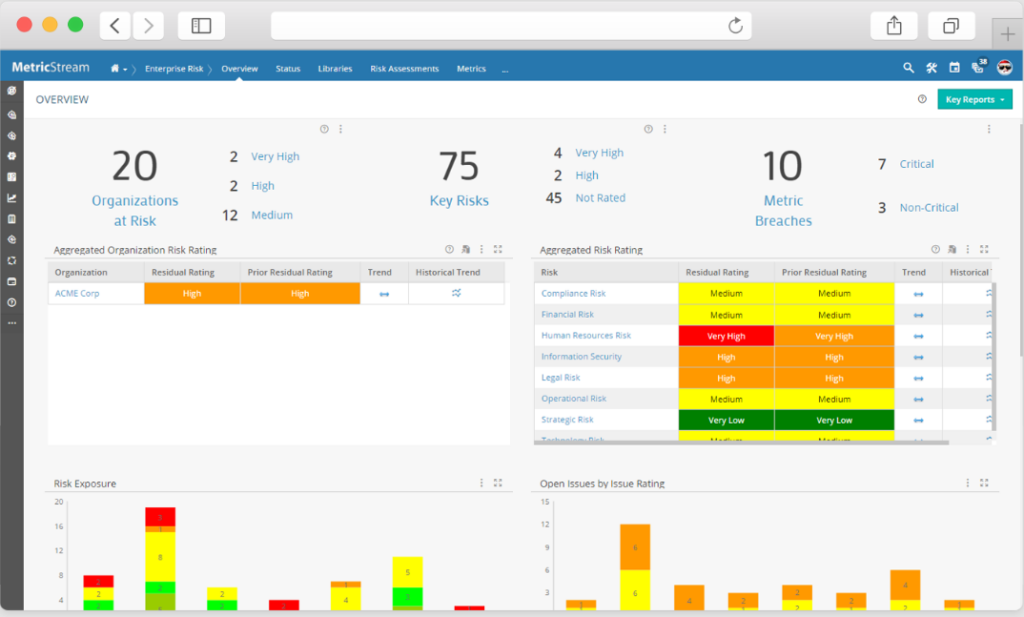This screenshot has height=617, width=1024.
Task: Click the red Very High rating cell for Human Resources Risk
Action: pos(726,335)
